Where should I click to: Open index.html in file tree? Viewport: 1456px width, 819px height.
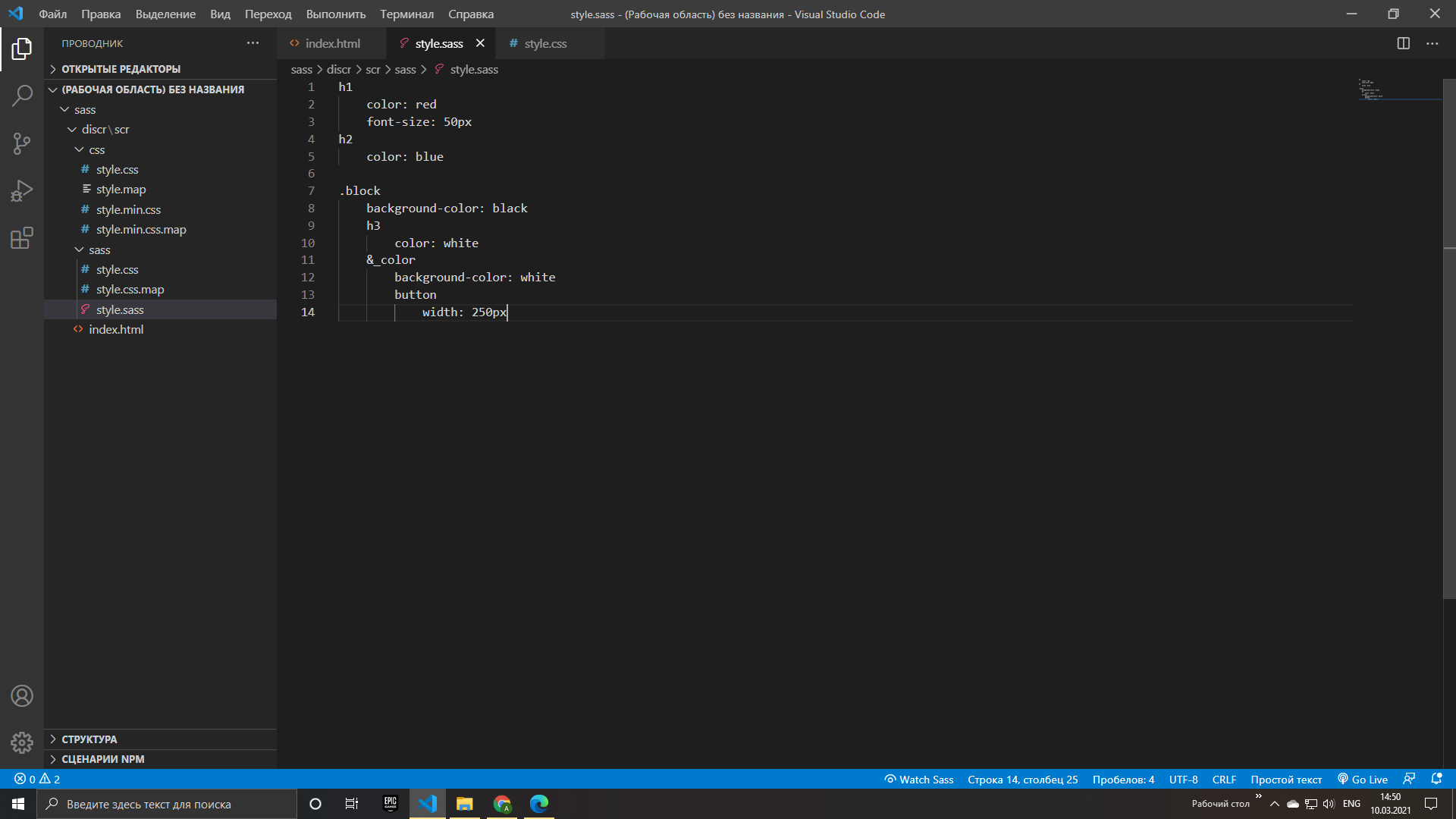(160, 330)
